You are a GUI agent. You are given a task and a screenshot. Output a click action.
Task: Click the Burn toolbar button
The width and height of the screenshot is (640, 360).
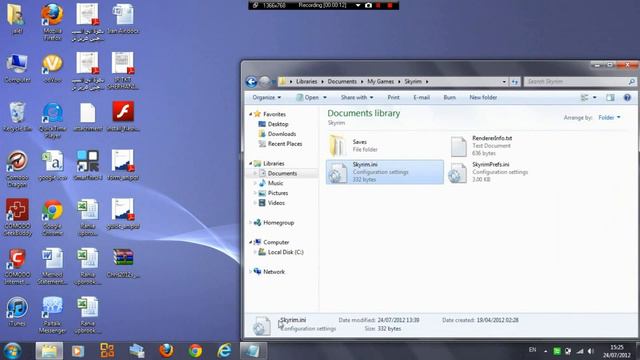pos(449,98)
